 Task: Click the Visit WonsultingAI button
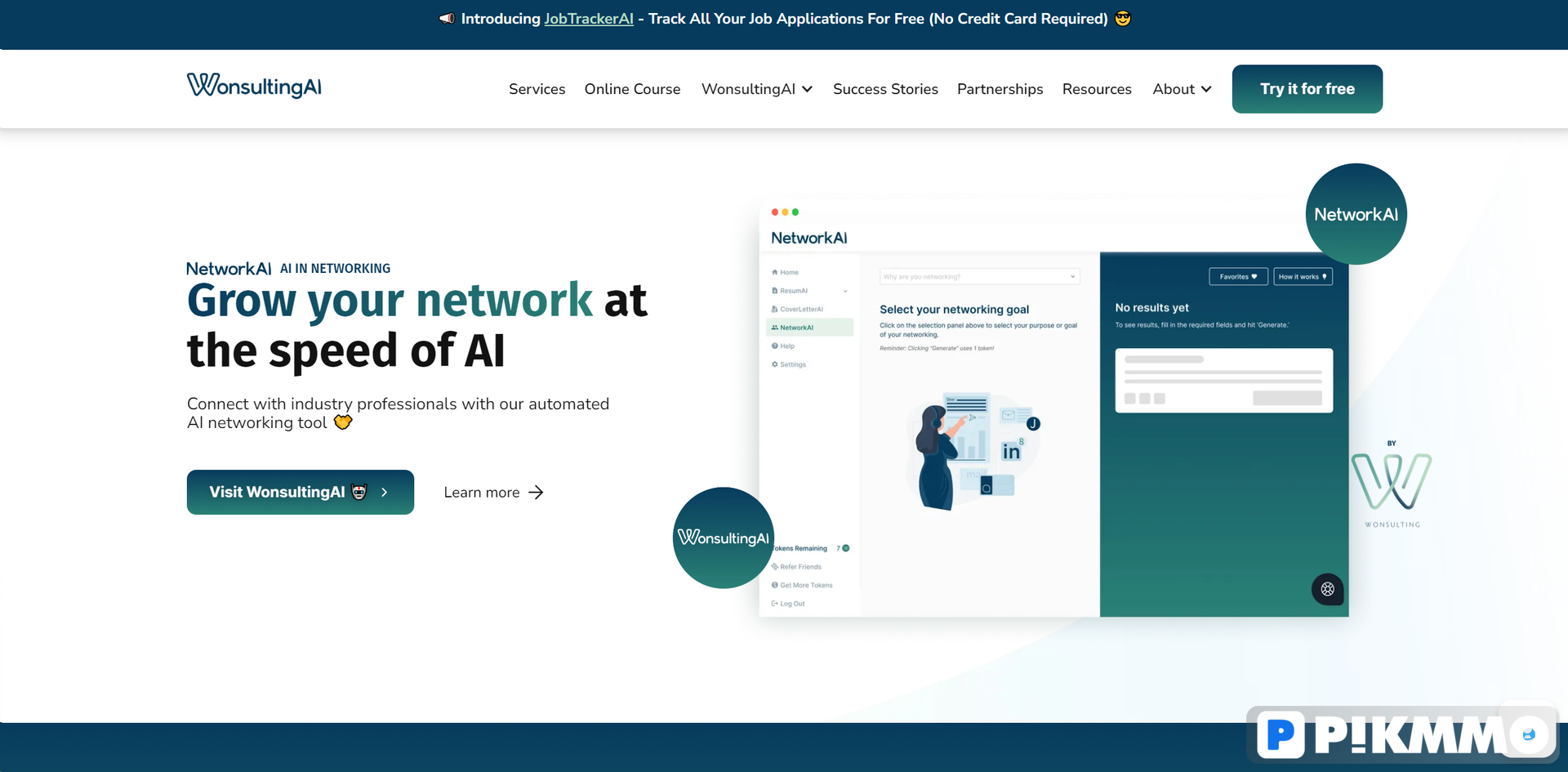click(300, 492)
